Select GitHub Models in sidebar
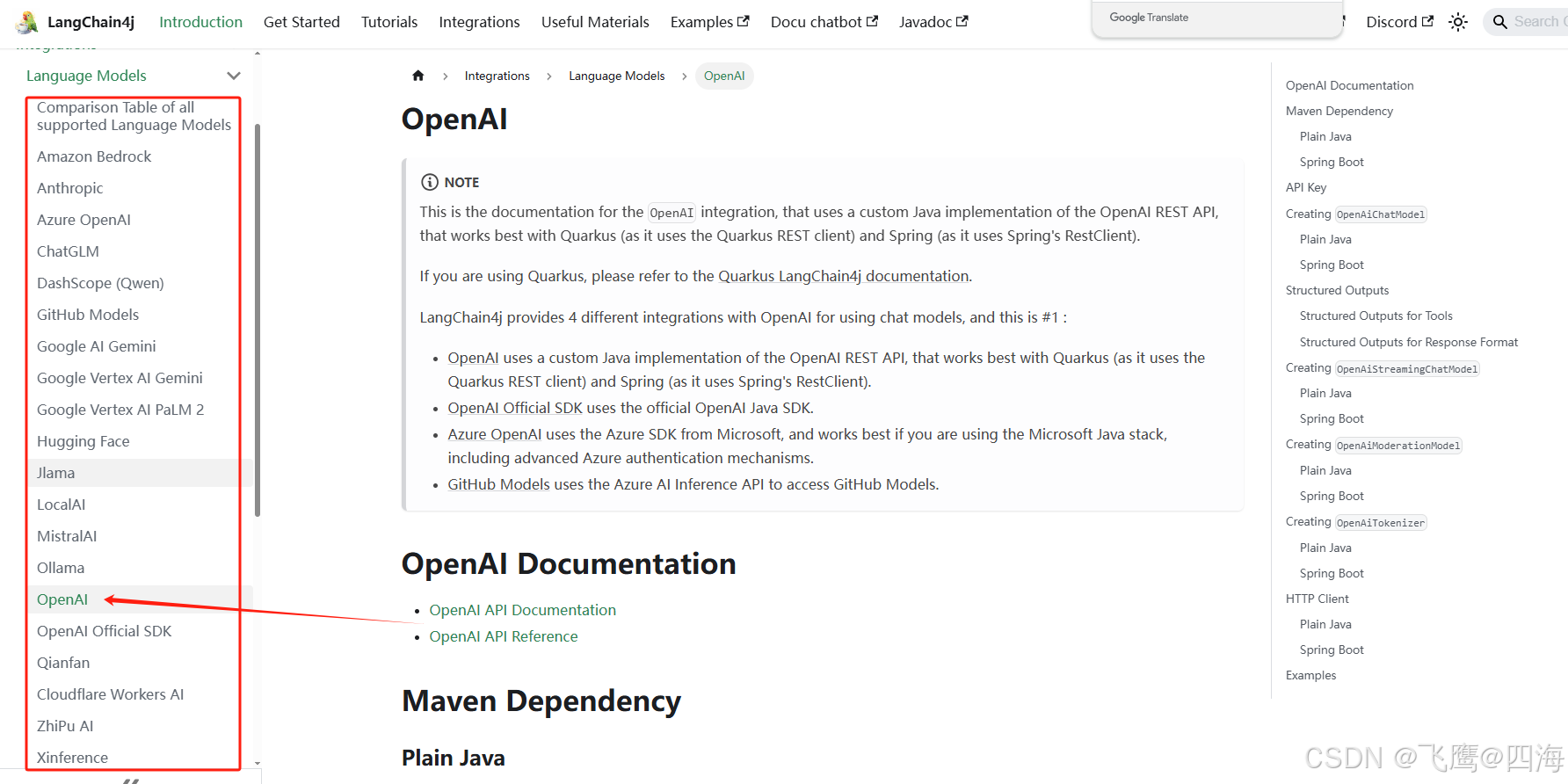 tap(88, 315)
